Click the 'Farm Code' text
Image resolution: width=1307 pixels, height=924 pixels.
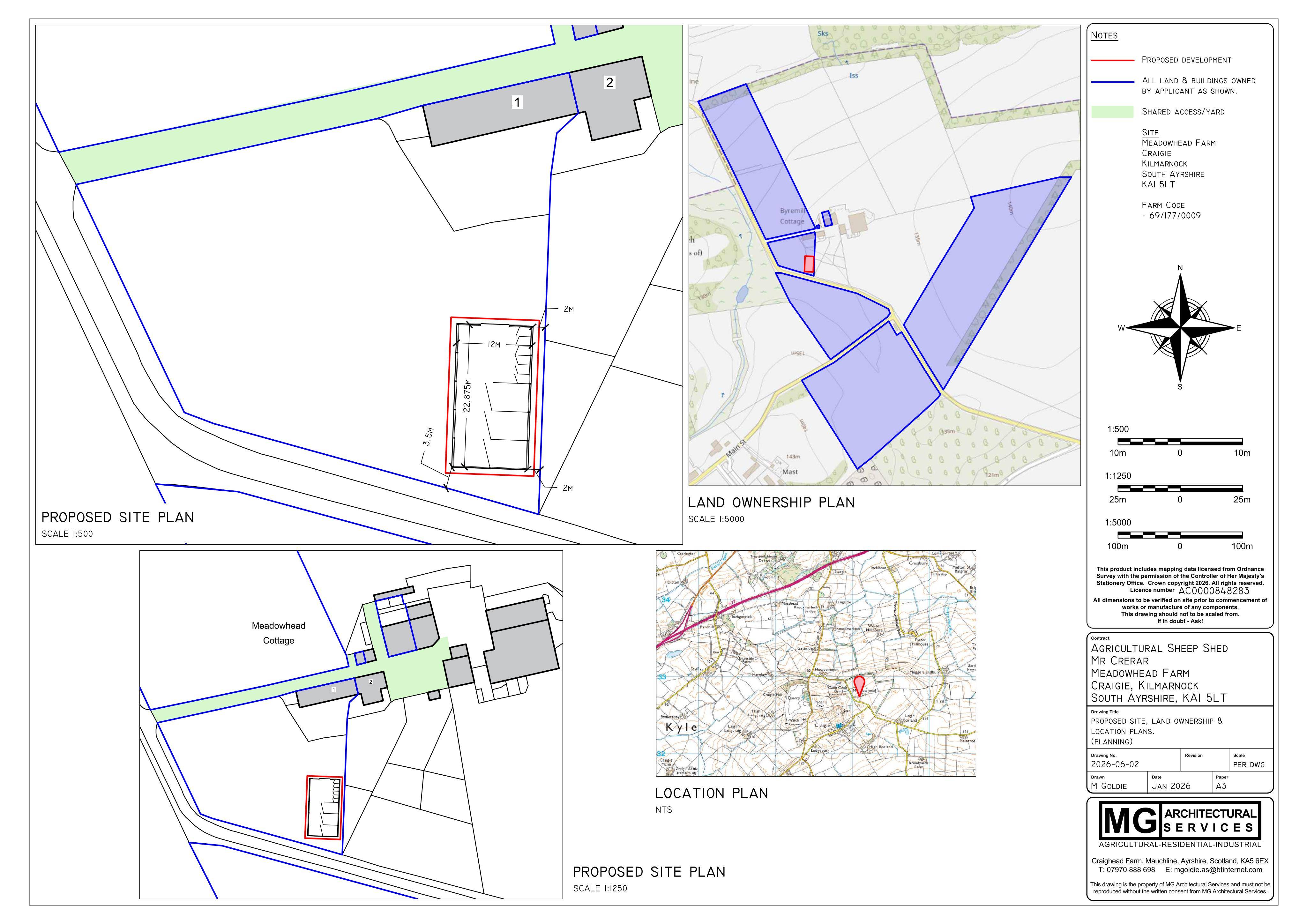coord(1163,205)
